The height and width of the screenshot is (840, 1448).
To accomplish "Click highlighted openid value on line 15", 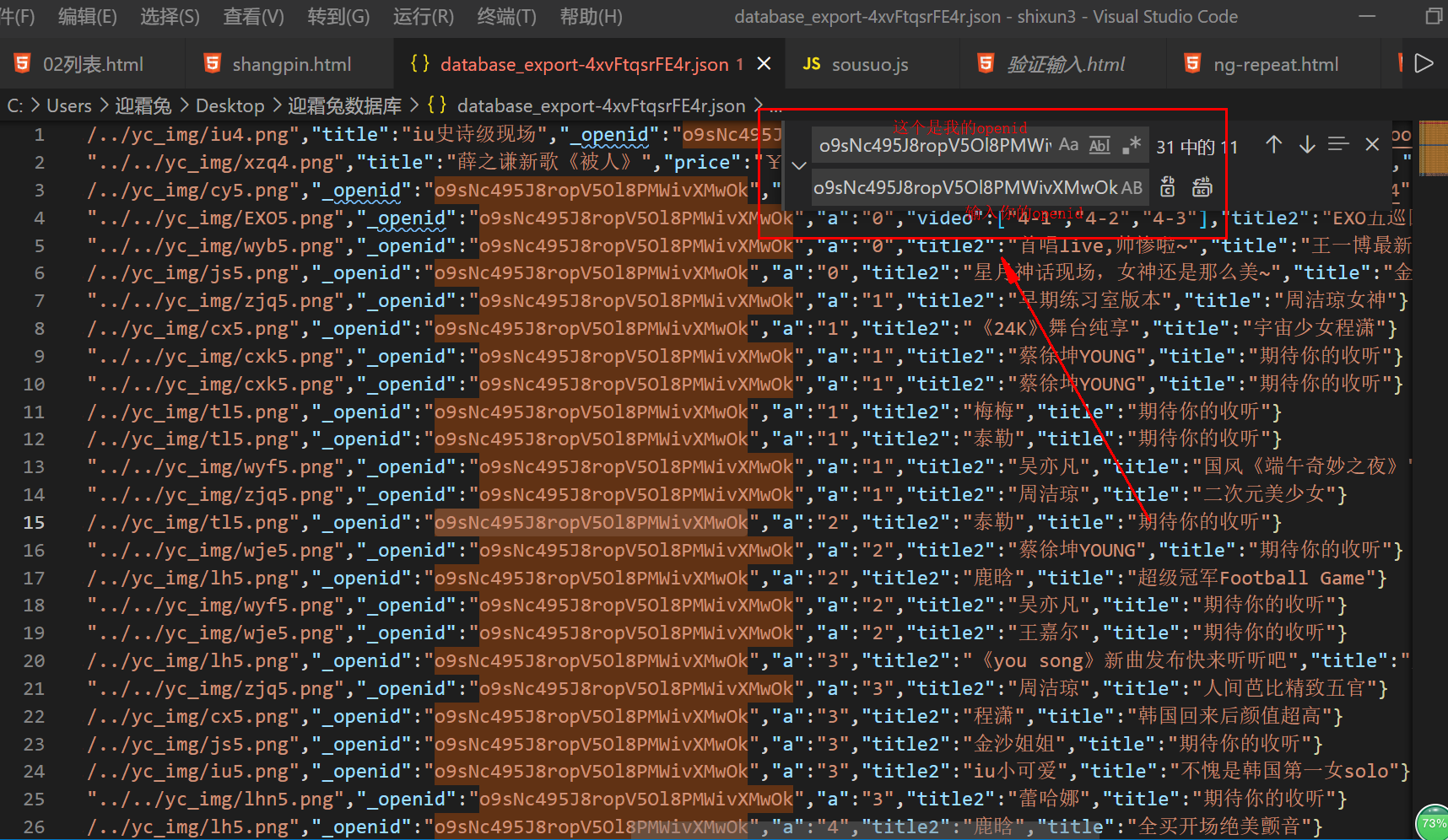I will [591, 523].
